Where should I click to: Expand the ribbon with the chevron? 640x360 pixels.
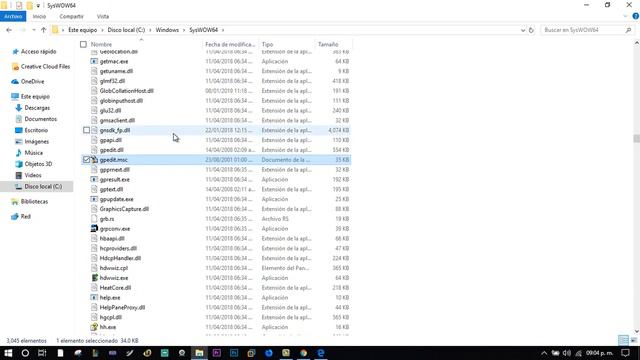[625, 16]
